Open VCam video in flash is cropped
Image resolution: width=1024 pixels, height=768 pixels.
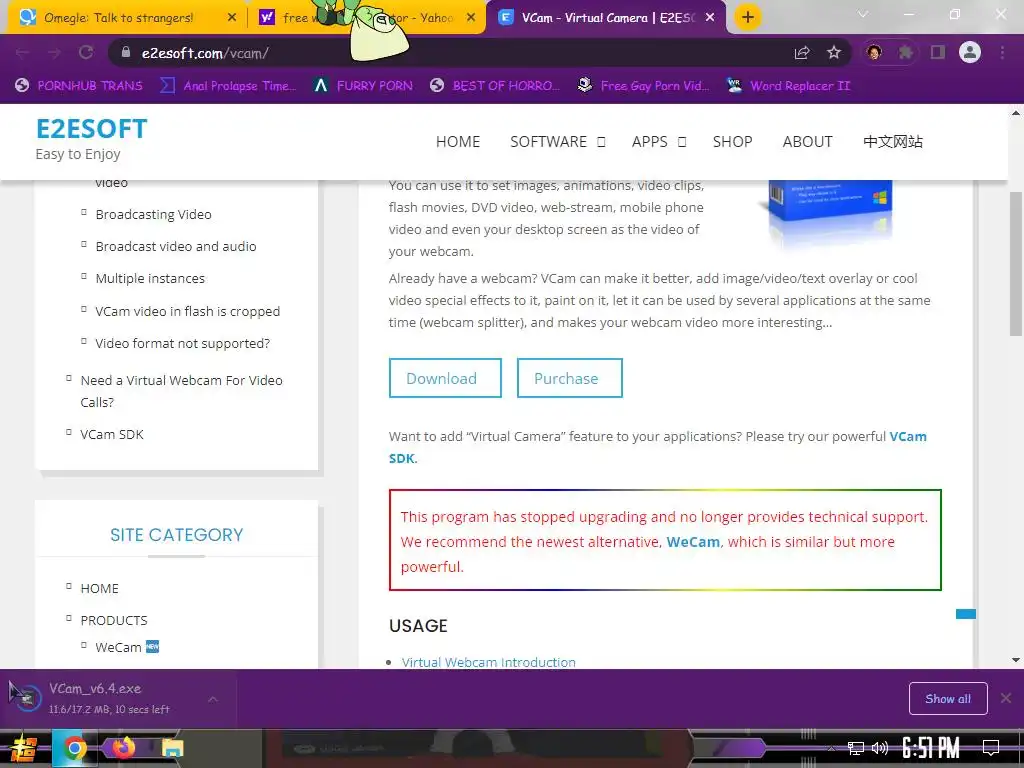tap(187, 312)
